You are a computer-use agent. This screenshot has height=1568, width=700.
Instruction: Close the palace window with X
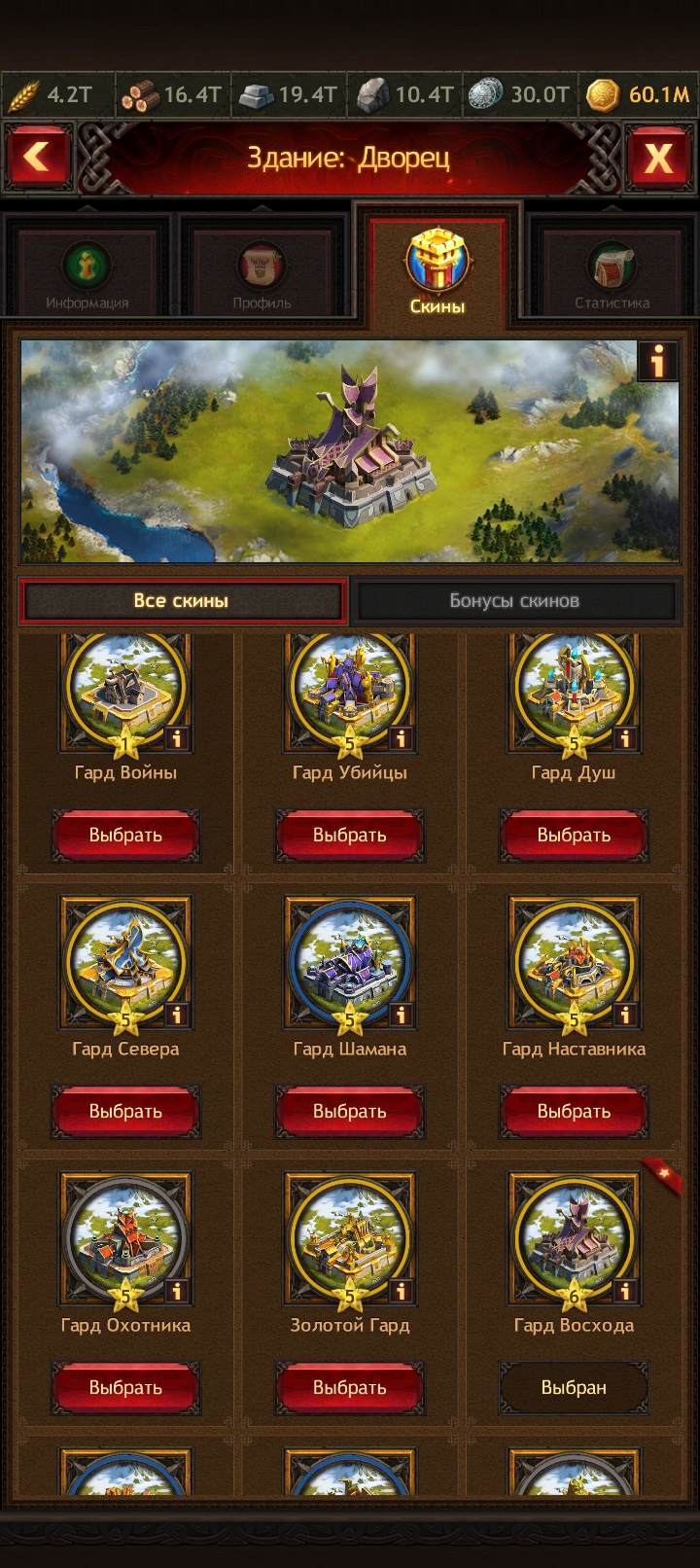coord(658,156)
